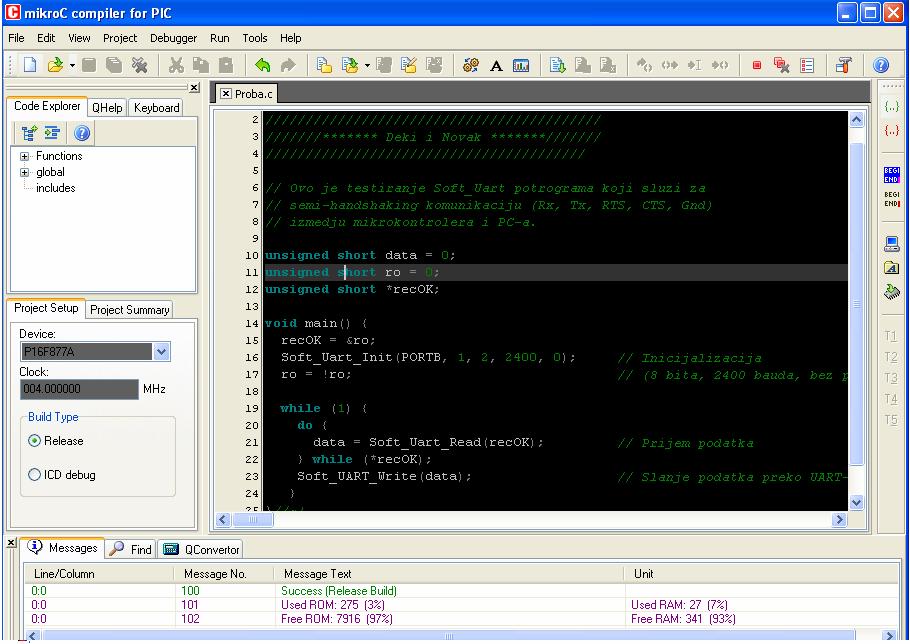Screen dimensions: 910x644
Task: Click the Code Explorer expand-all tree icon
Action: tap(29, 133)
